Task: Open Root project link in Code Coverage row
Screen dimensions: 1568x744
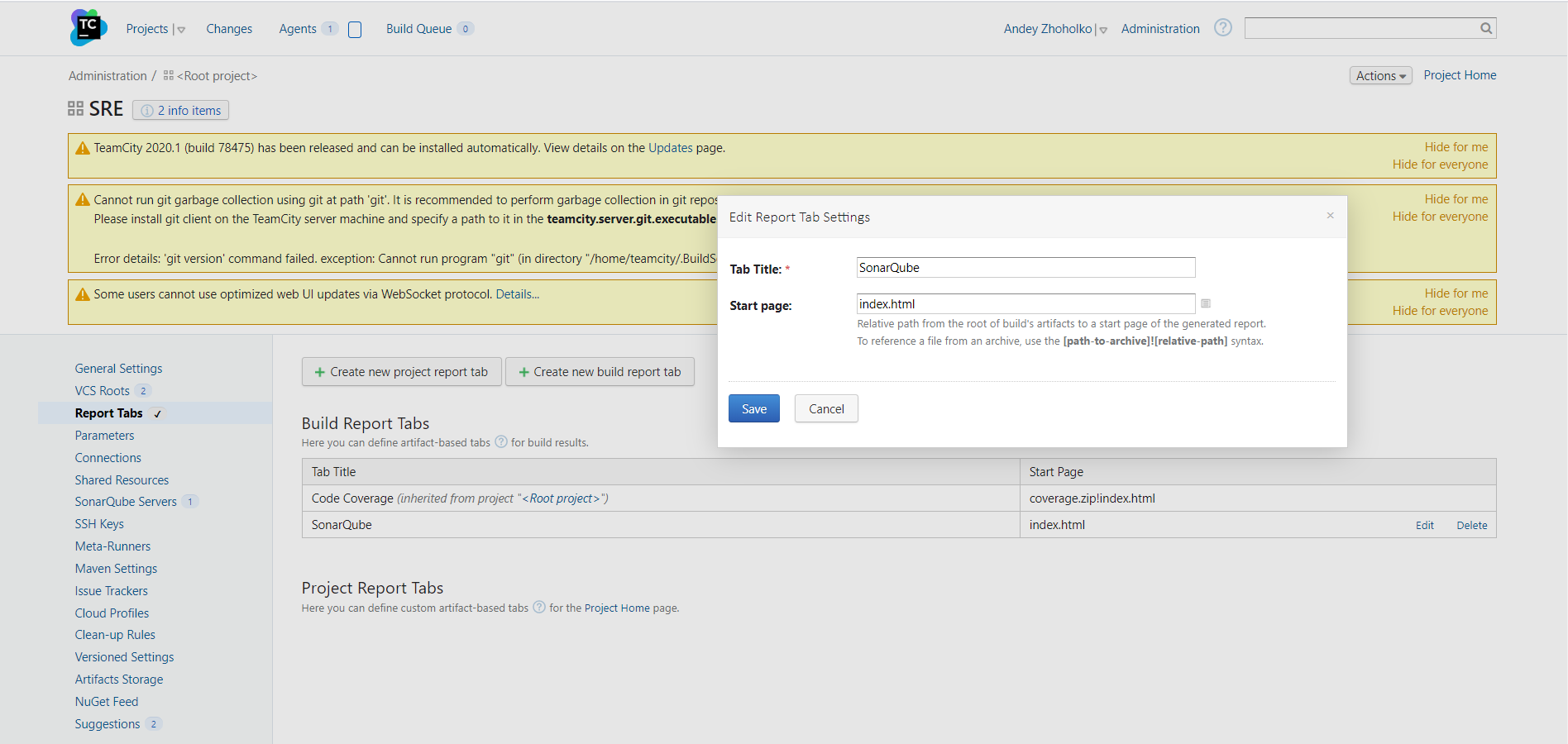Action: point(562,498)
